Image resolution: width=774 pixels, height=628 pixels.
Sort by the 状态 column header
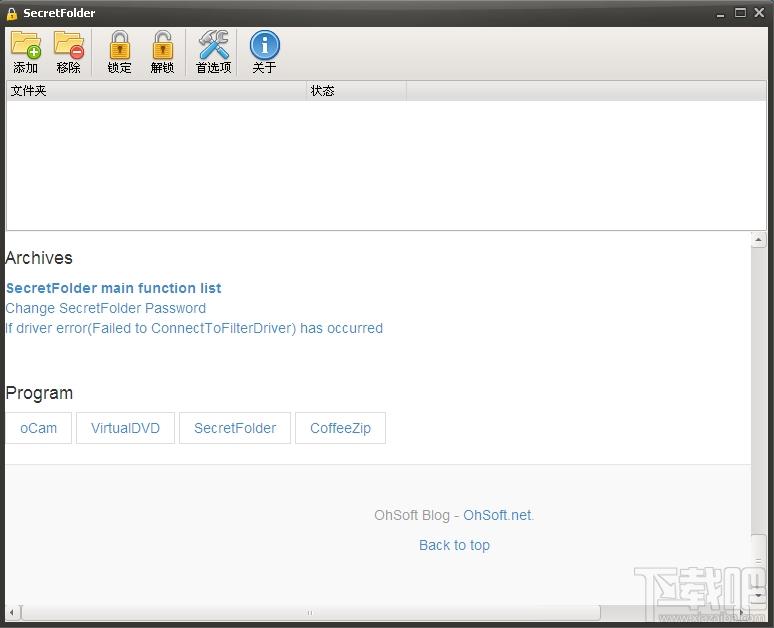click(356, 91)
